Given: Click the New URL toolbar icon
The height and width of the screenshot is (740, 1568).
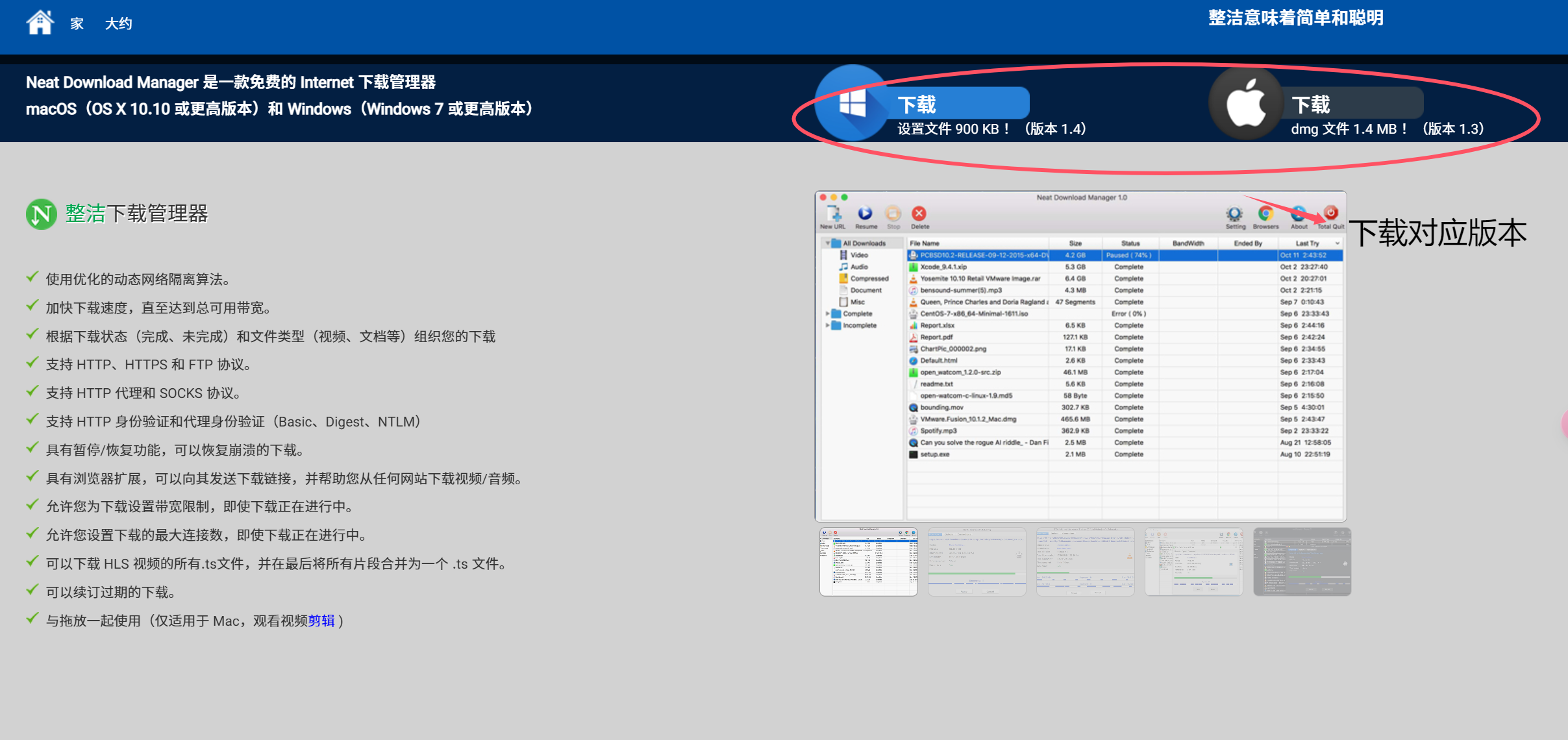Looking at the screenshot, I should click(834, 214).
